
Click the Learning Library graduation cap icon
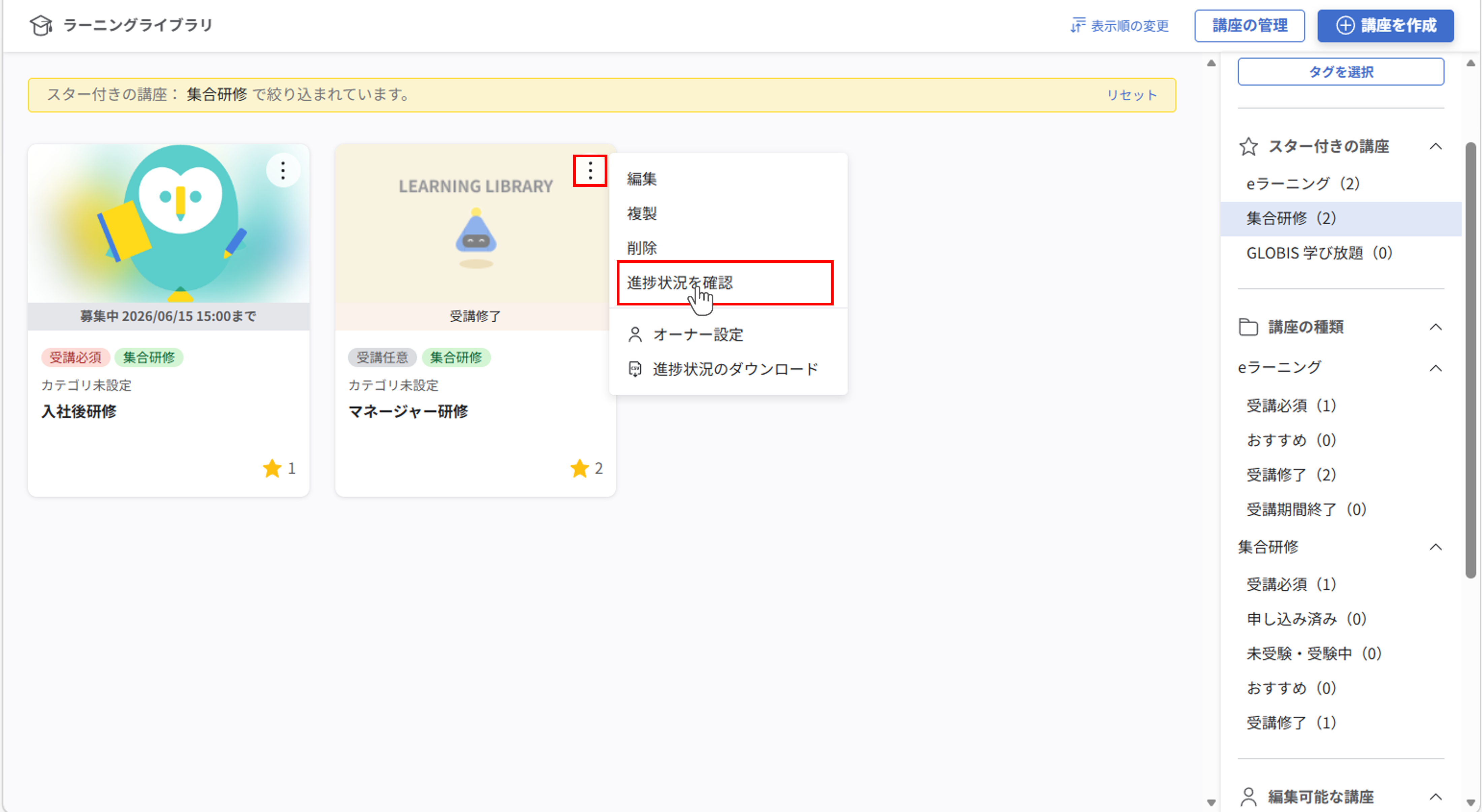coord(41,25)
